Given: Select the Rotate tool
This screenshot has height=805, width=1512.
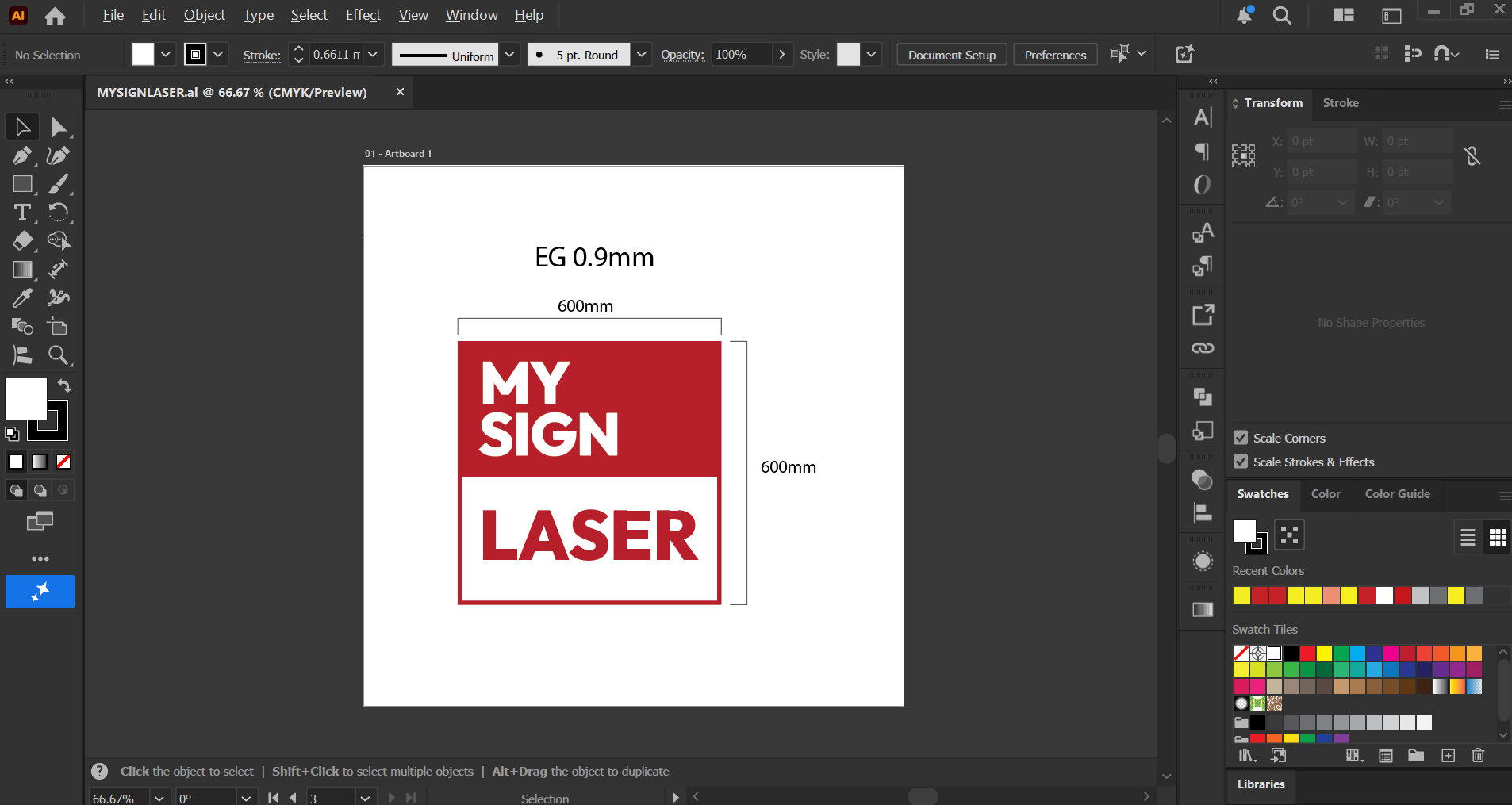Looking at the screenshot, I should pyautogui.click(x=58, y=213).
